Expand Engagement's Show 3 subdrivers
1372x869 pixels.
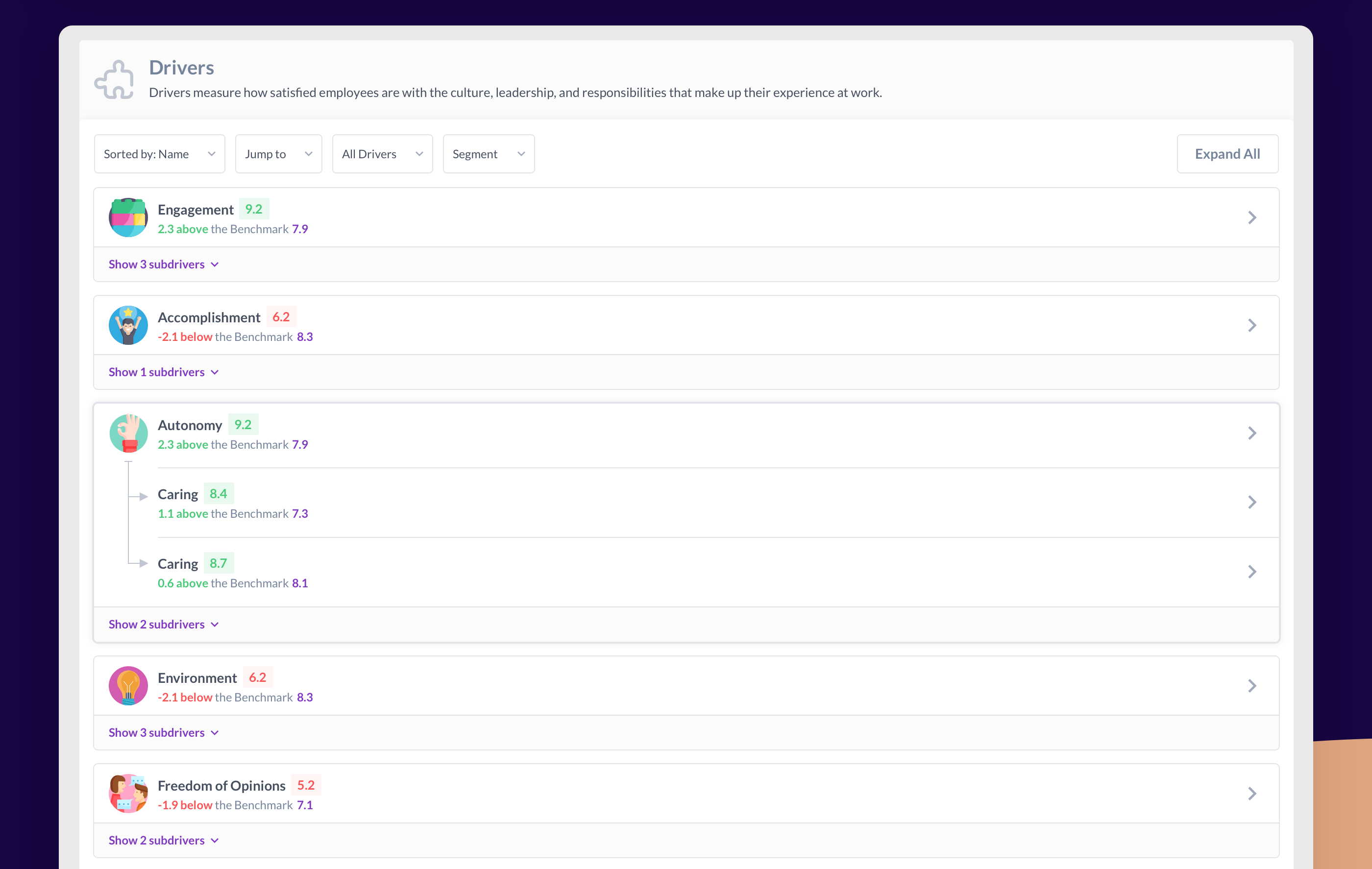(164, 264)
